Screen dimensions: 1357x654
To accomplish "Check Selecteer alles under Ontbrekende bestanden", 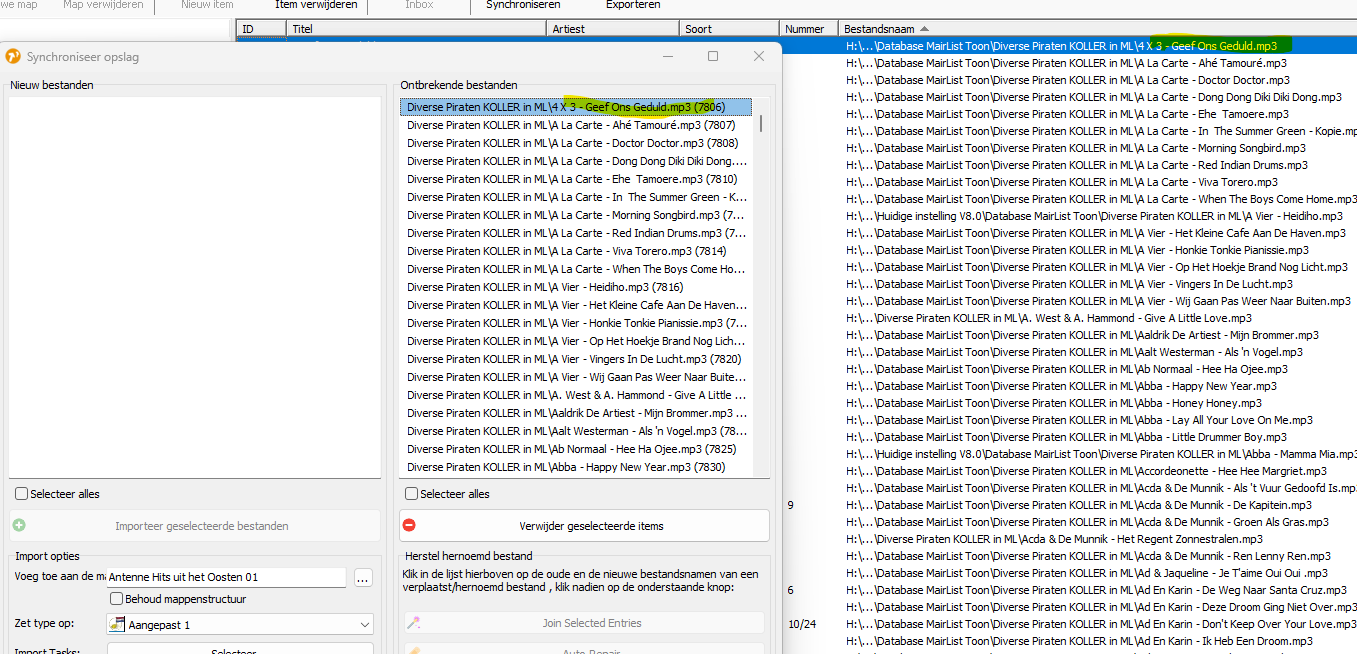I will click(411, 494).
